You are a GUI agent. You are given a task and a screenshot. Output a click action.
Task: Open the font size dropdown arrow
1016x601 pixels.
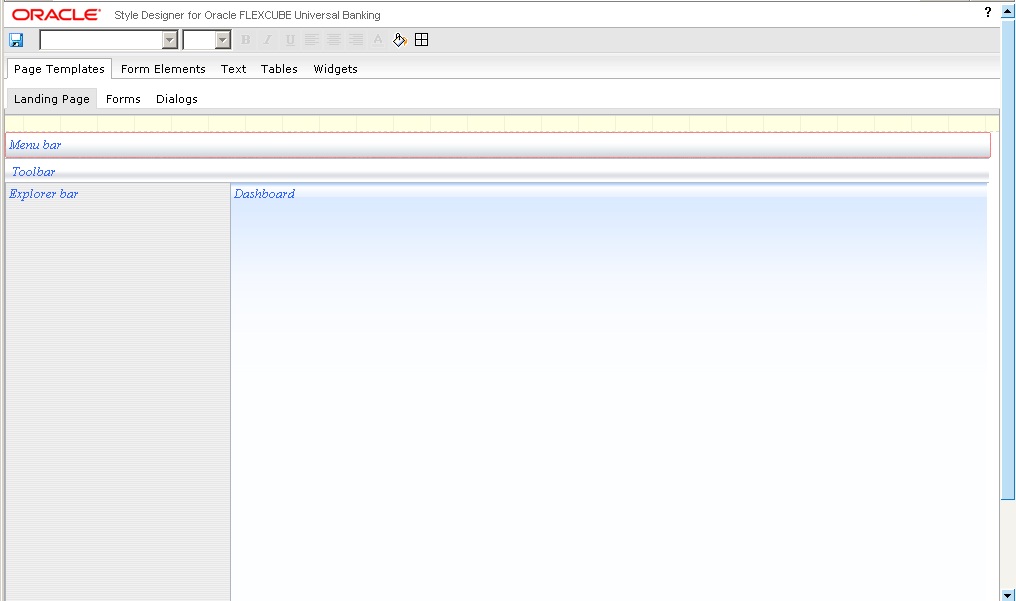(x=223, y=40)
